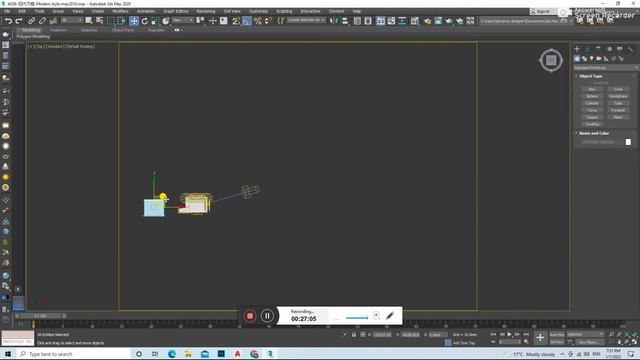
Task: Toggle the Angle Snap icon
Action: pos(247,21)
